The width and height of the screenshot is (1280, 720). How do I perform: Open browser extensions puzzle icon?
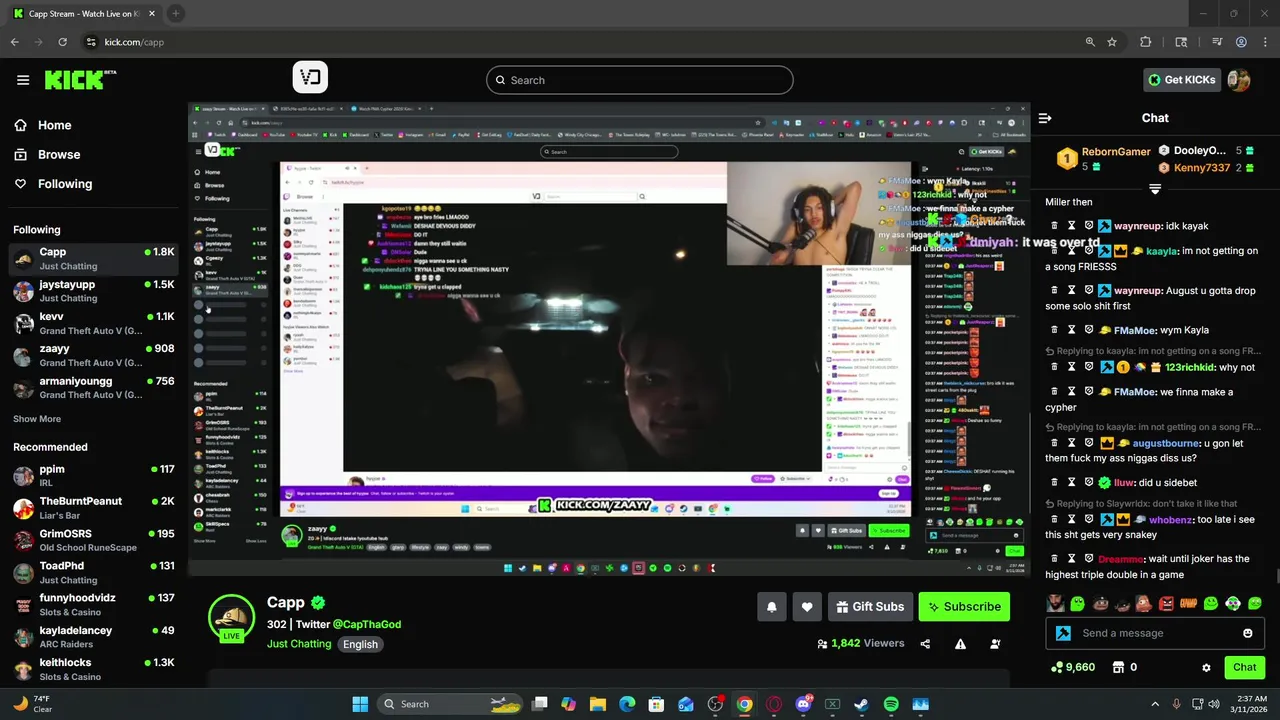(1146, 42)
